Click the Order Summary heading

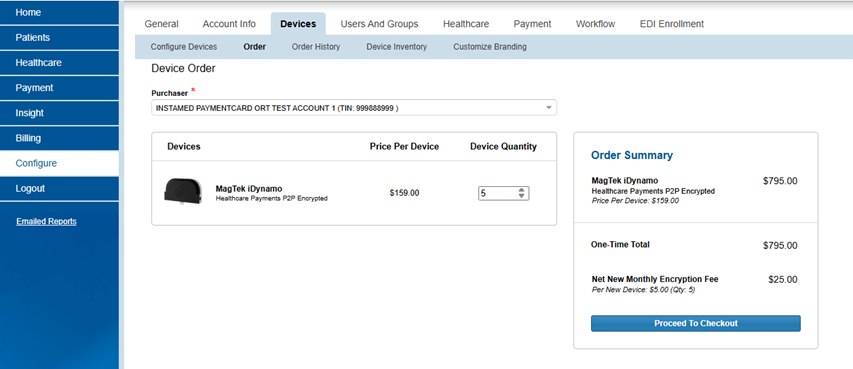click(x=632, y=155)
